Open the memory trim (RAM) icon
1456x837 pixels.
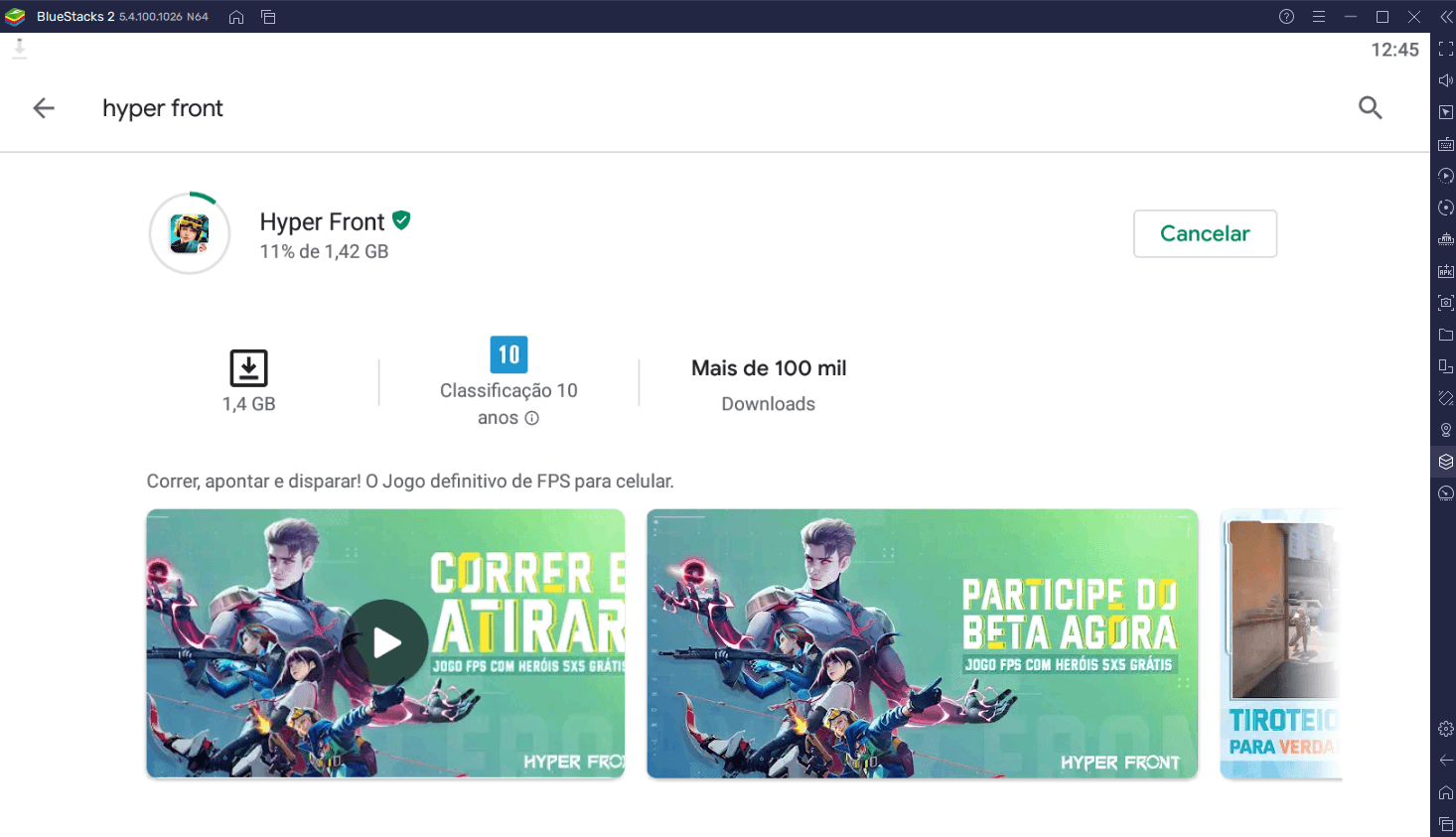[x=1446, y=239]
